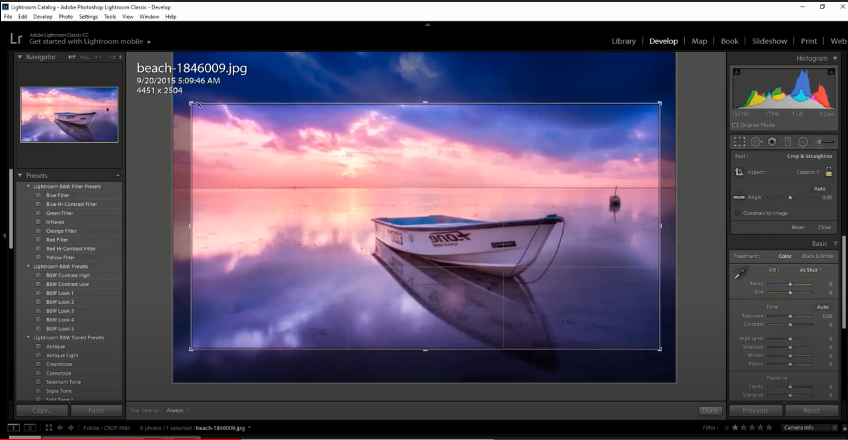848x440 pixels.
Task: Select the Crop Overlay tool icon
Action: [740, 142]
